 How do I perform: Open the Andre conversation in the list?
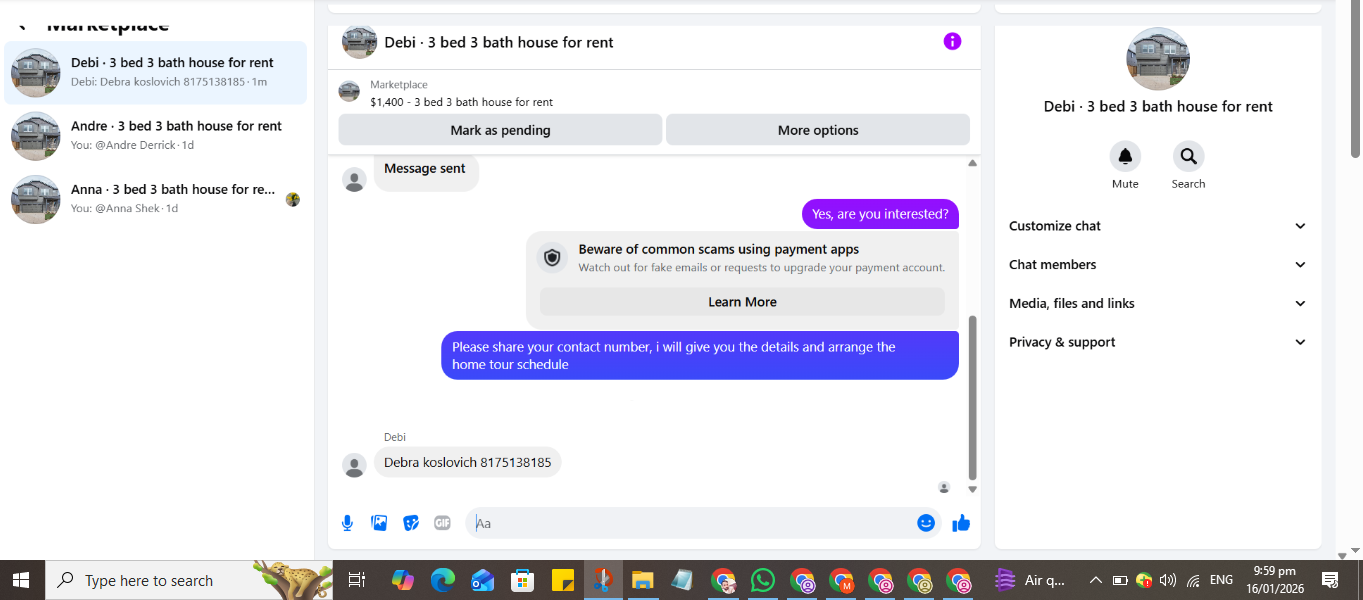click(x=156, y=136)
